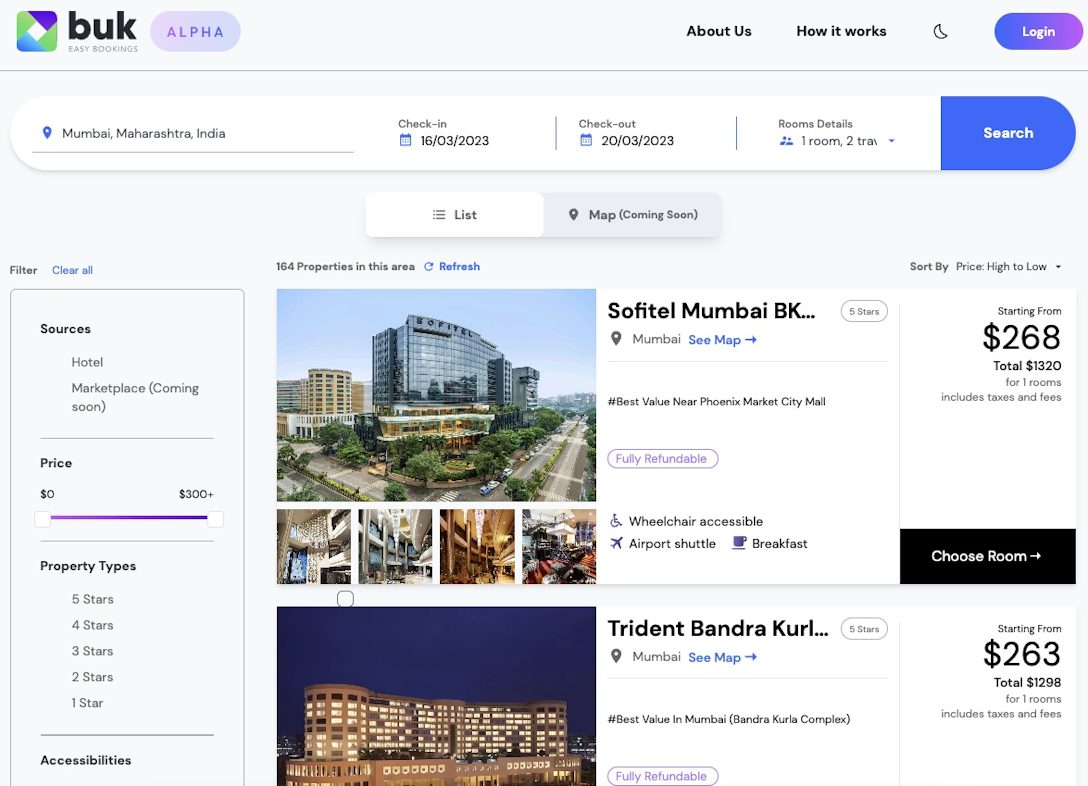
Task: Click the Clear all filters link
Action: click(x=72, y=270)
